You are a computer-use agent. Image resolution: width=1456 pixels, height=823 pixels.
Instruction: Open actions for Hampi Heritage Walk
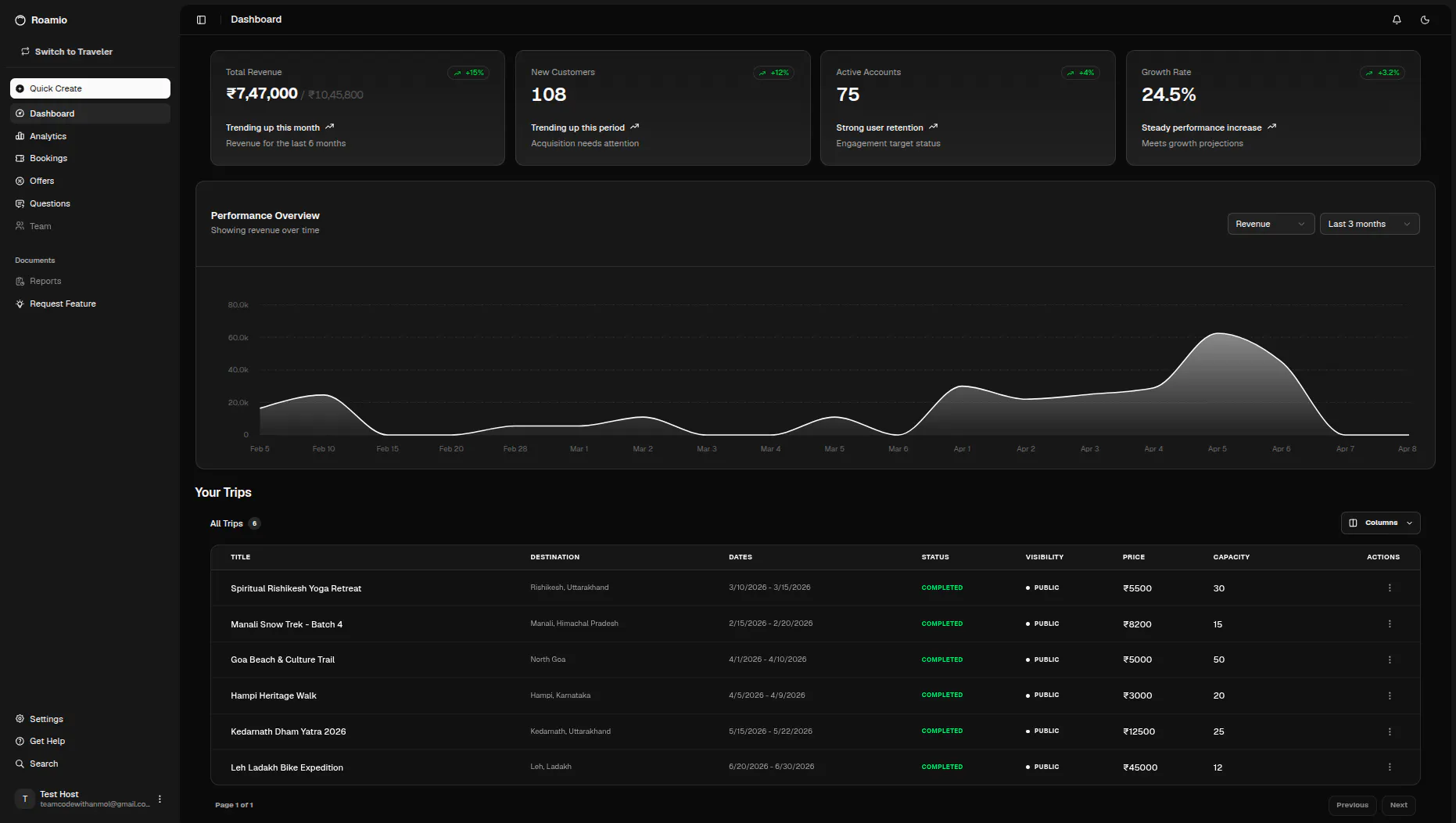pos(1390,695)
